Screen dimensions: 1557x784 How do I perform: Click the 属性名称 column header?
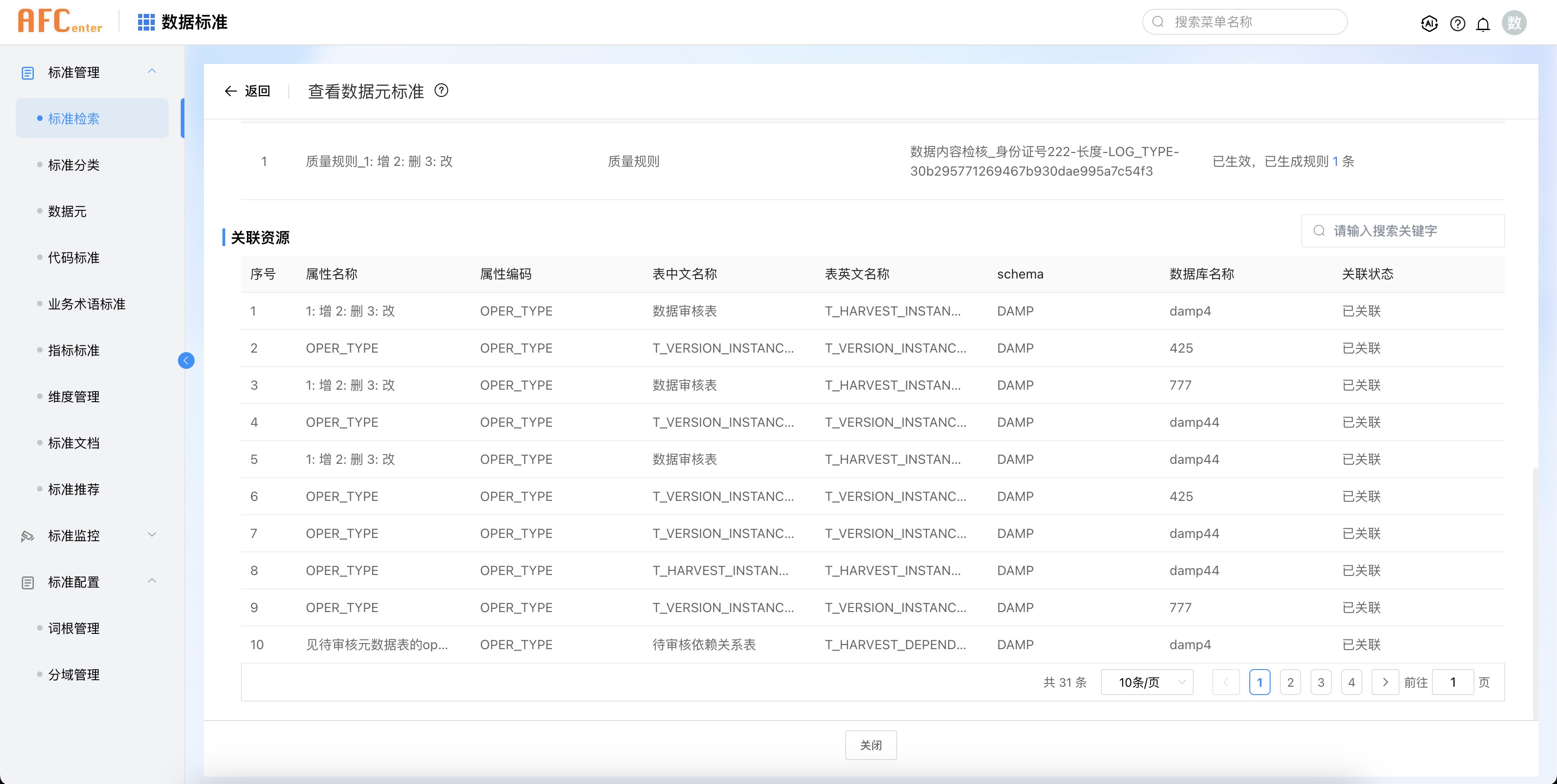(x=332, y=274)
